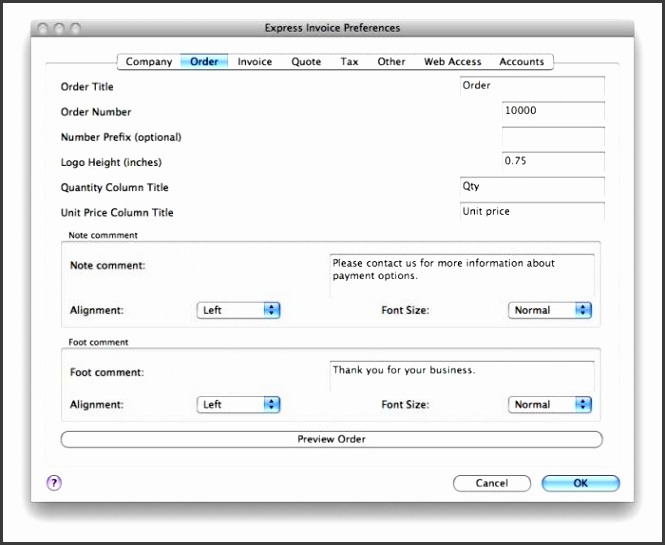Image resolution: width=665 pixels, height=545 pixels.
Task: Click the Order Title input field
Action: coord(532,86)
